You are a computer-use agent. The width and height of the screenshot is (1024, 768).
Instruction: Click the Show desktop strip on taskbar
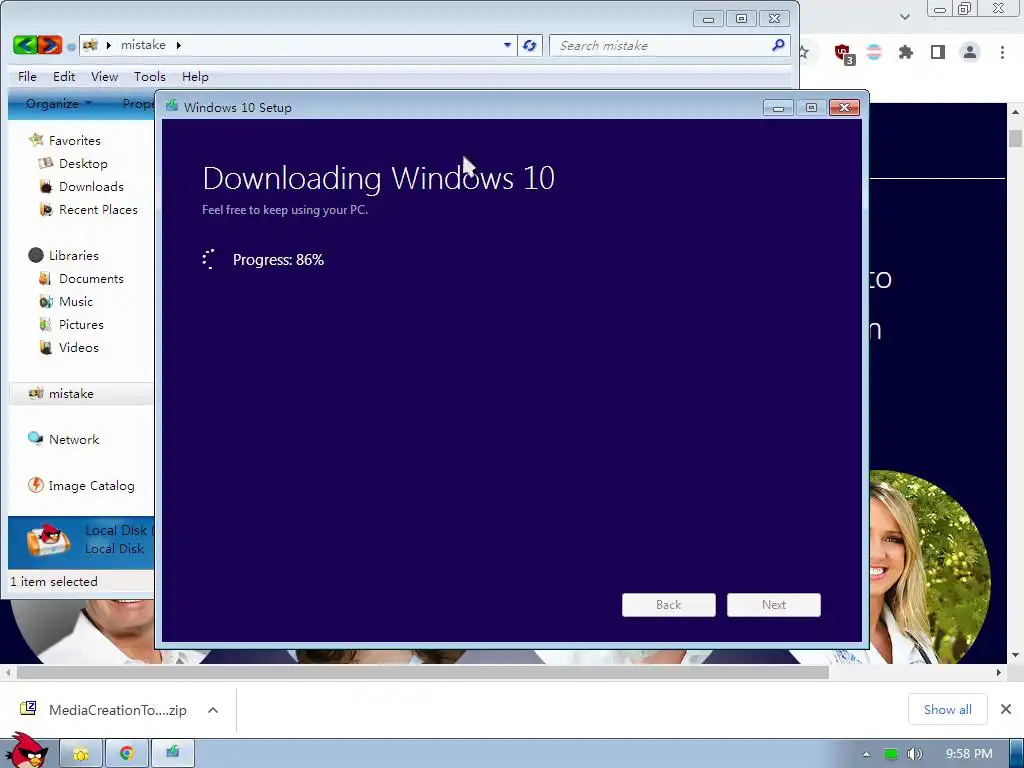click(x=1017, y=754)
